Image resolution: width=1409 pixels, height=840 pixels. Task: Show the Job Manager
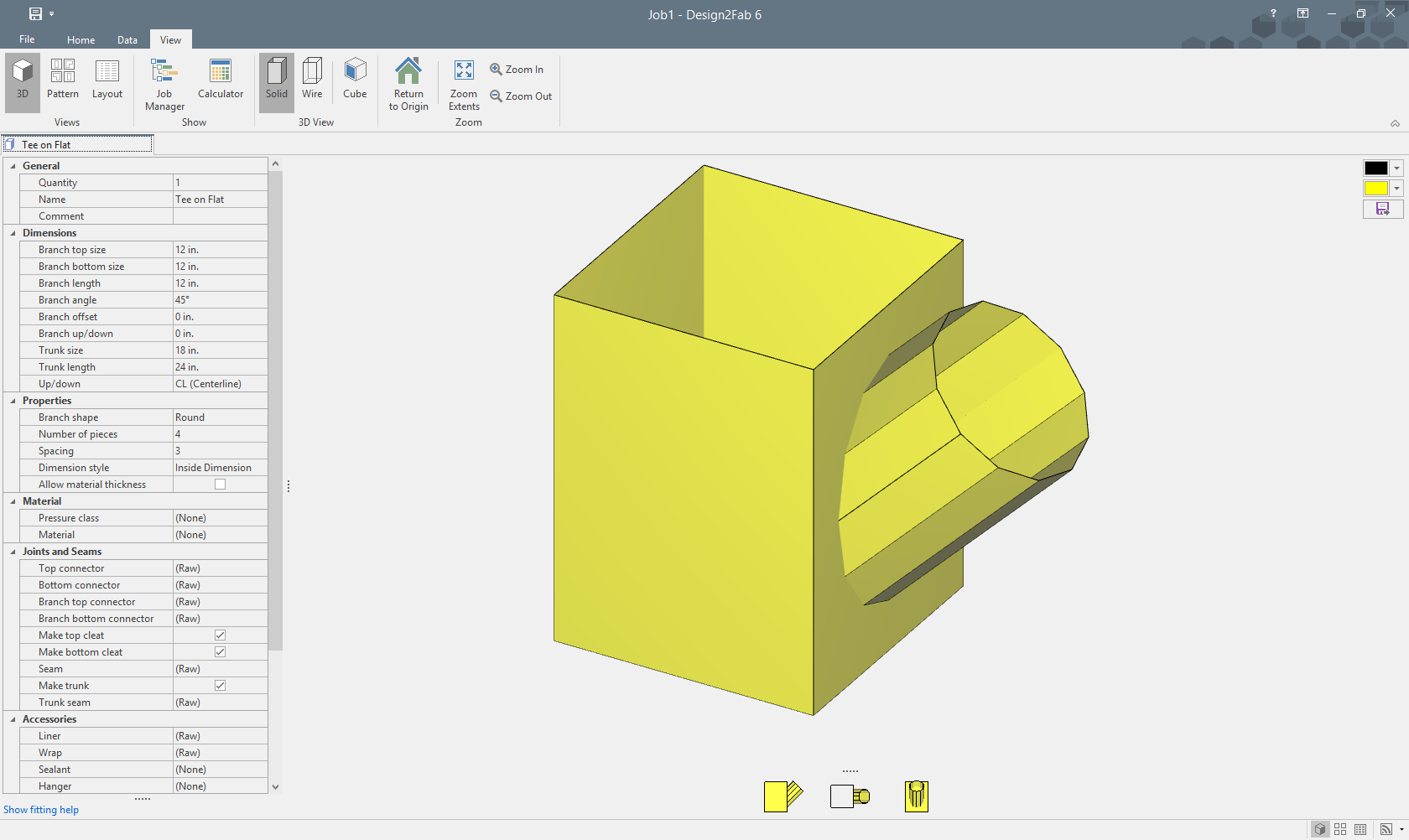click(164, 83)
